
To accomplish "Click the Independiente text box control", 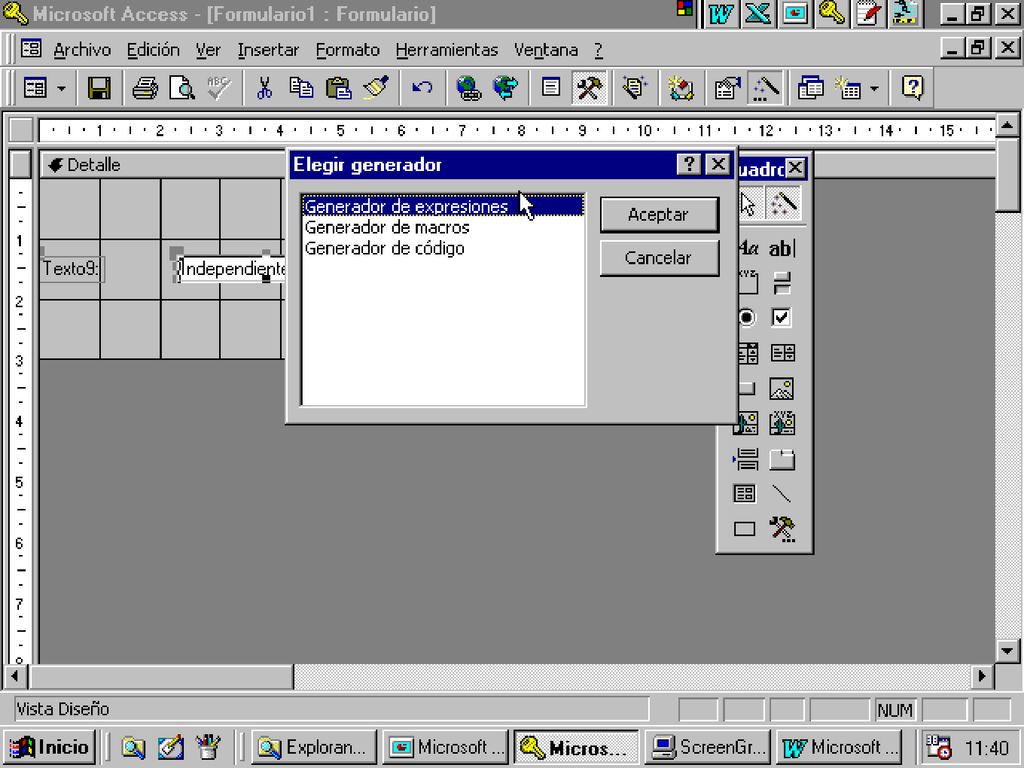I will (232, 268).
